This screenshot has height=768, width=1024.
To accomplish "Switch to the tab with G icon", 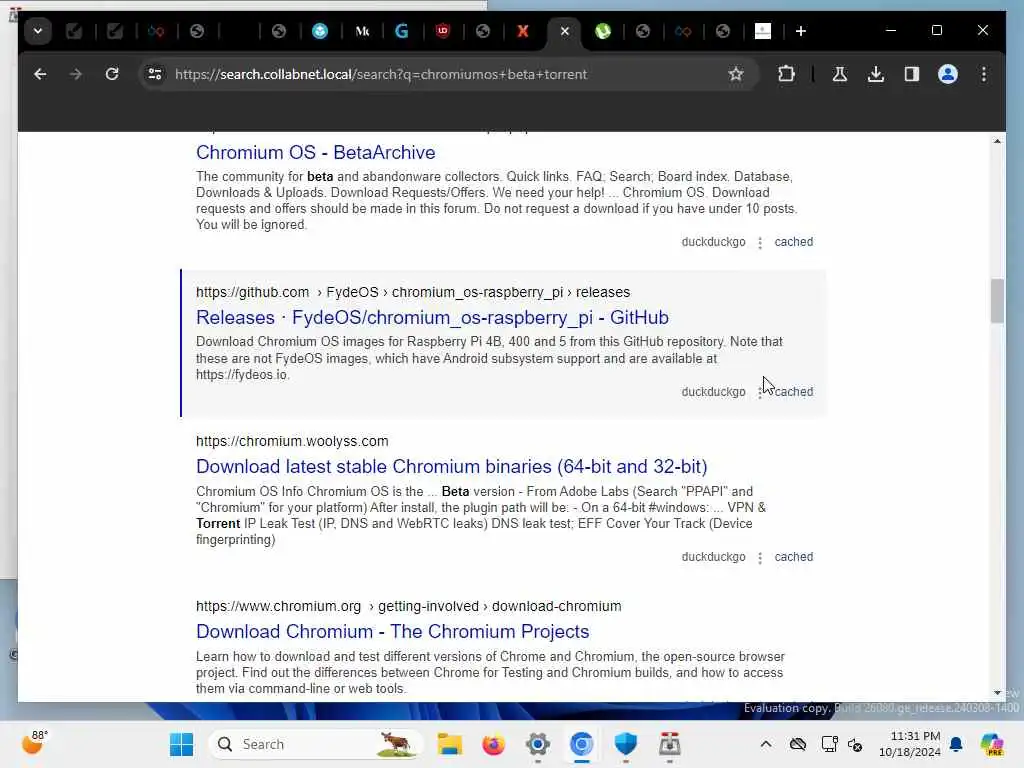I will point(402,31).
